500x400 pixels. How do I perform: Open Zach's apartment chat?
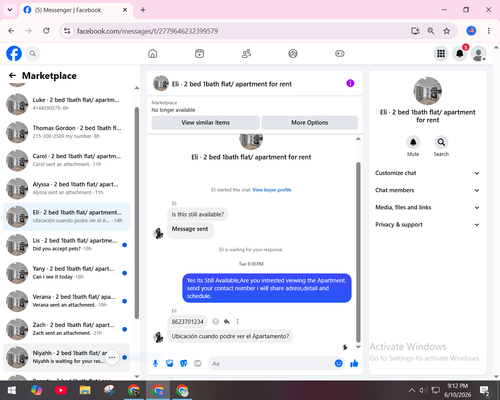pyautogui.click(x=66, y=329)
